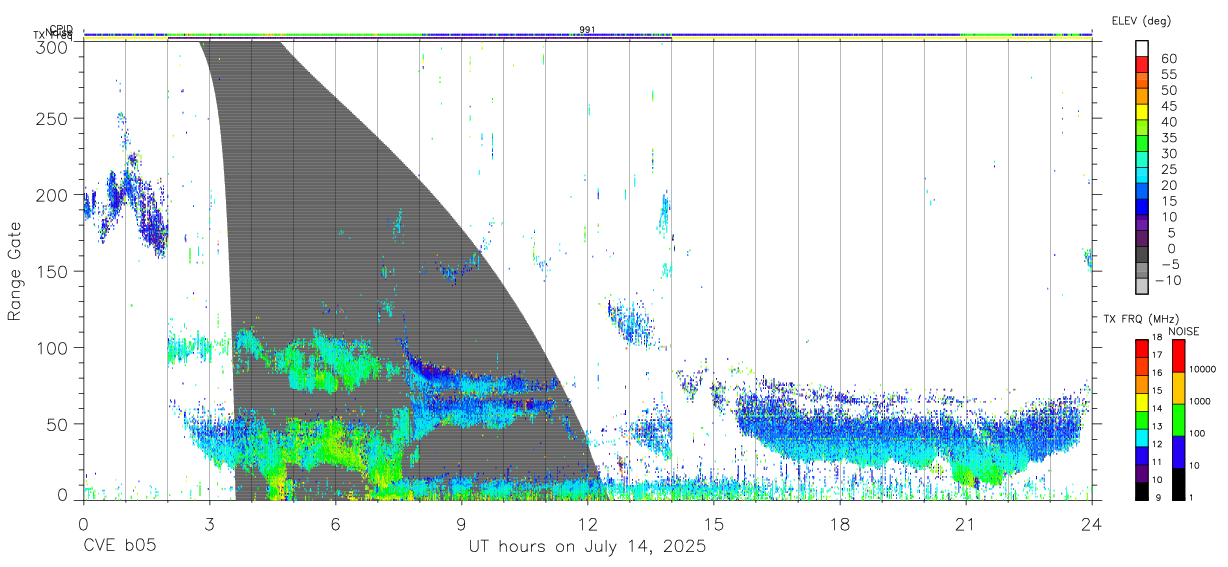Click the '100' label on the NOISE scale
This screenshot has height=567, width=1228.
pos(1198,434)
